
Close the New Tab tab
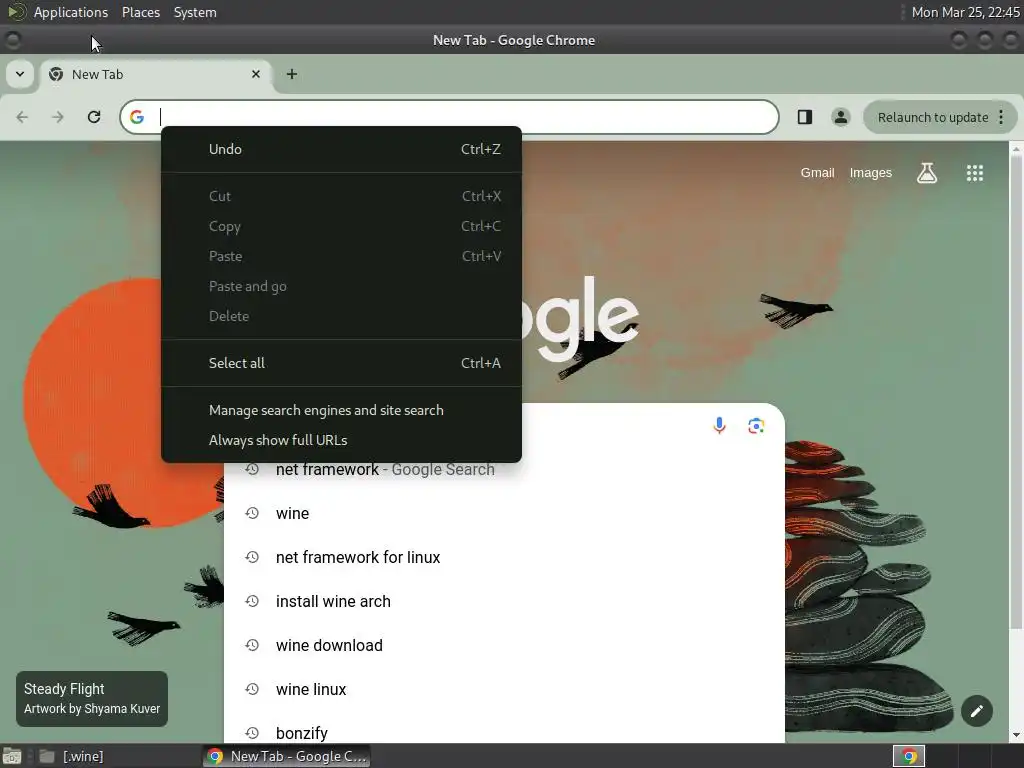[x=256, y=74]
